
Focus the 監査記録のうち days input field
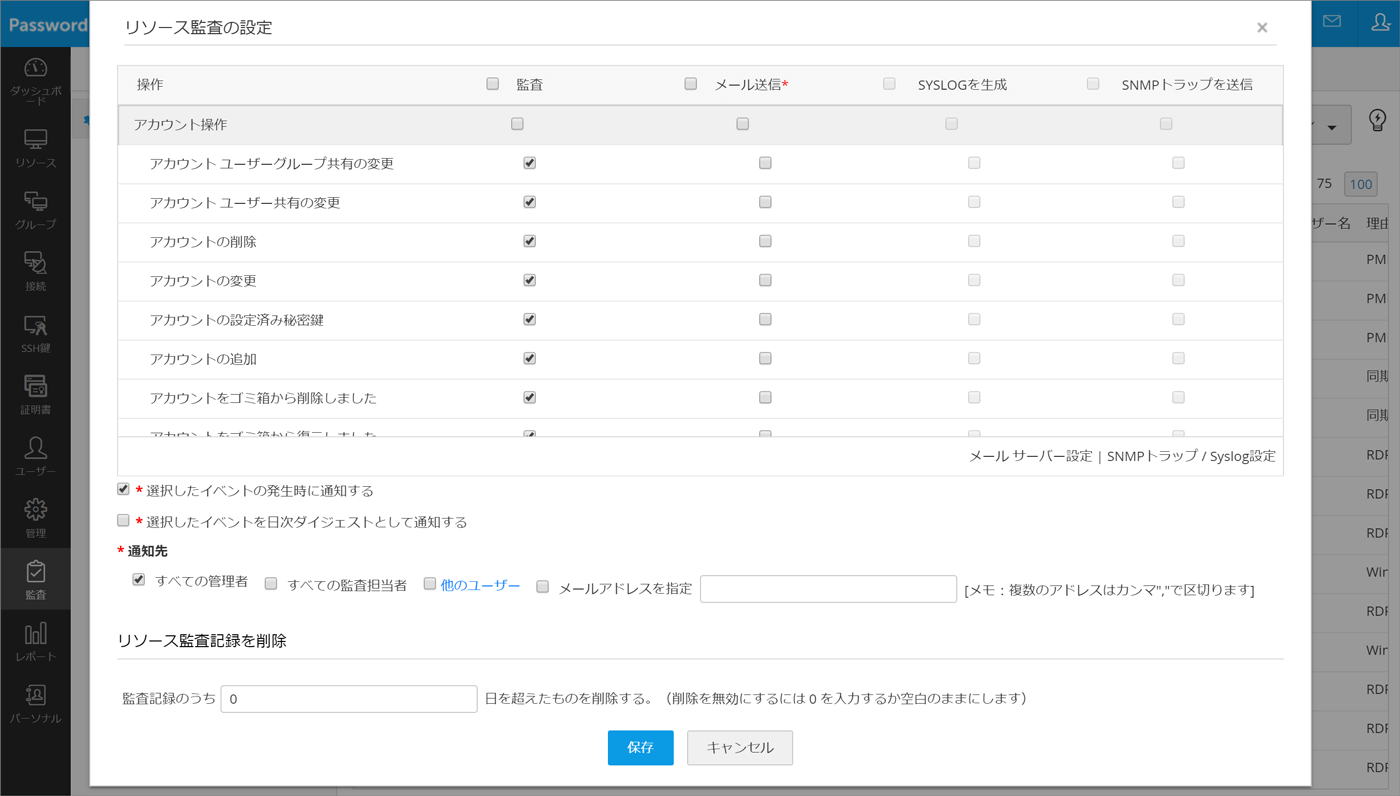point(348,699)
